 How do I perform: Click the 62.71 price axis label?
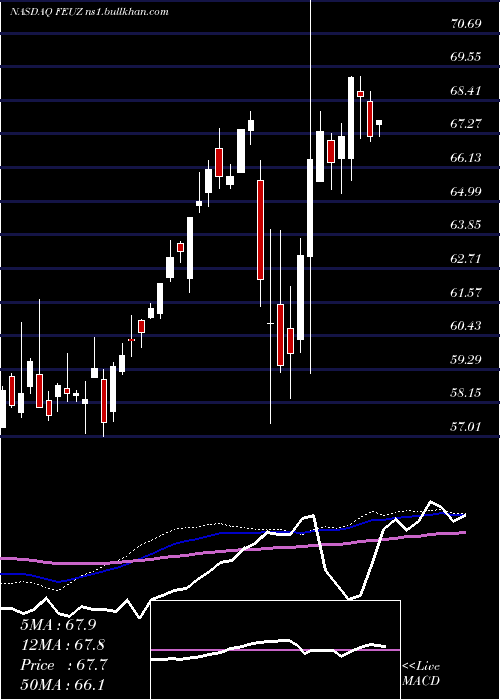[466, 258]
